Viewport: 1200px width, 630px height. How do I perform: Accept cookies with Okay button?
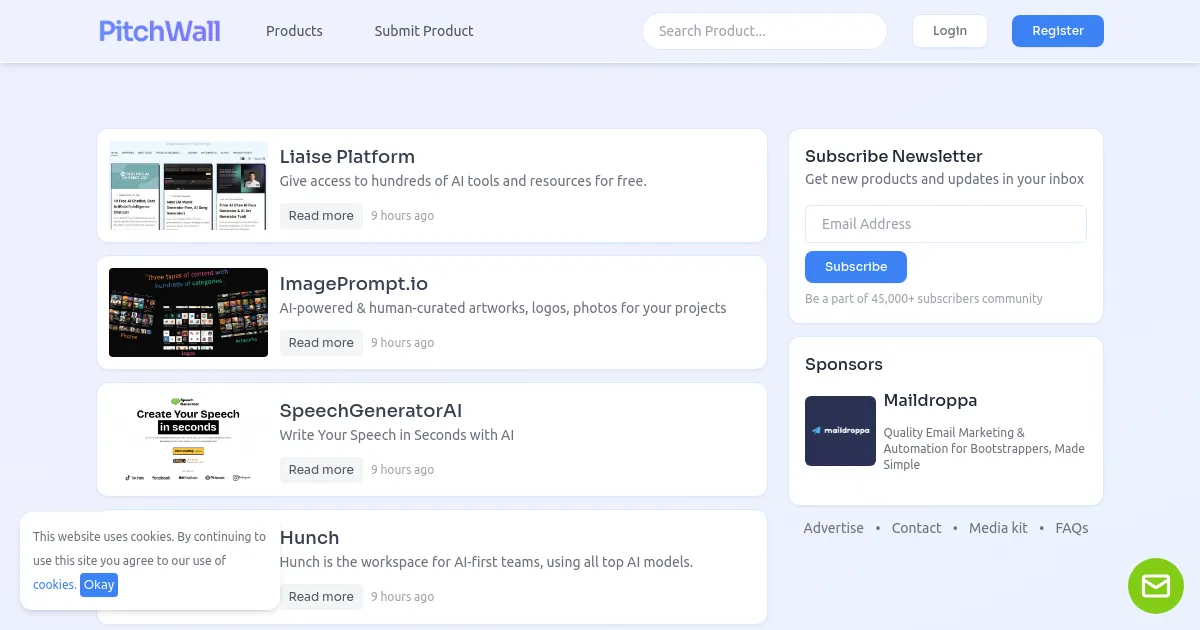tap(99, 585)
